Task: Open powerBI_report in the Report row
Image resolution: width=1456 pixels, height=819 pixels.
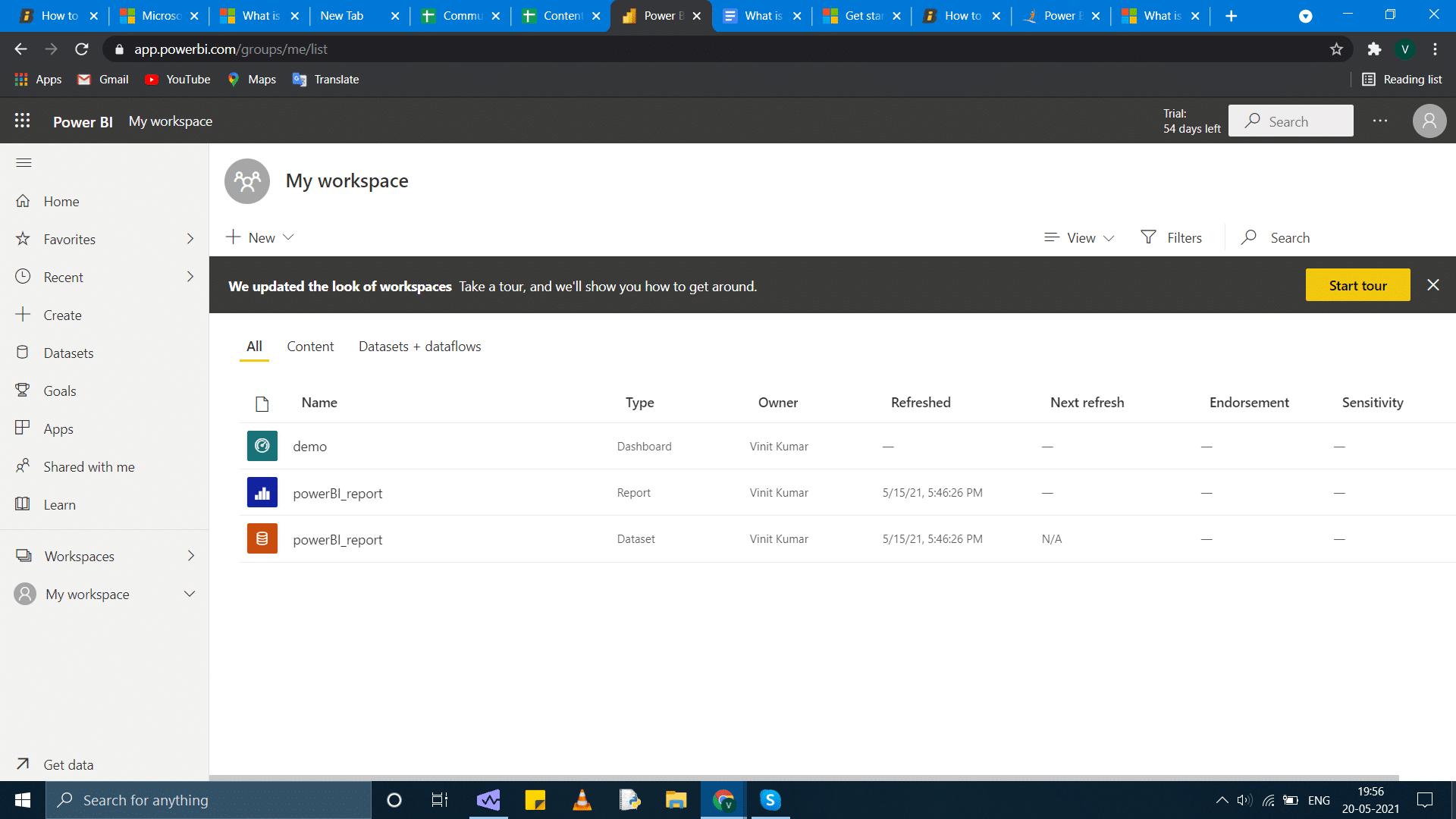Action: coord(337,493)
